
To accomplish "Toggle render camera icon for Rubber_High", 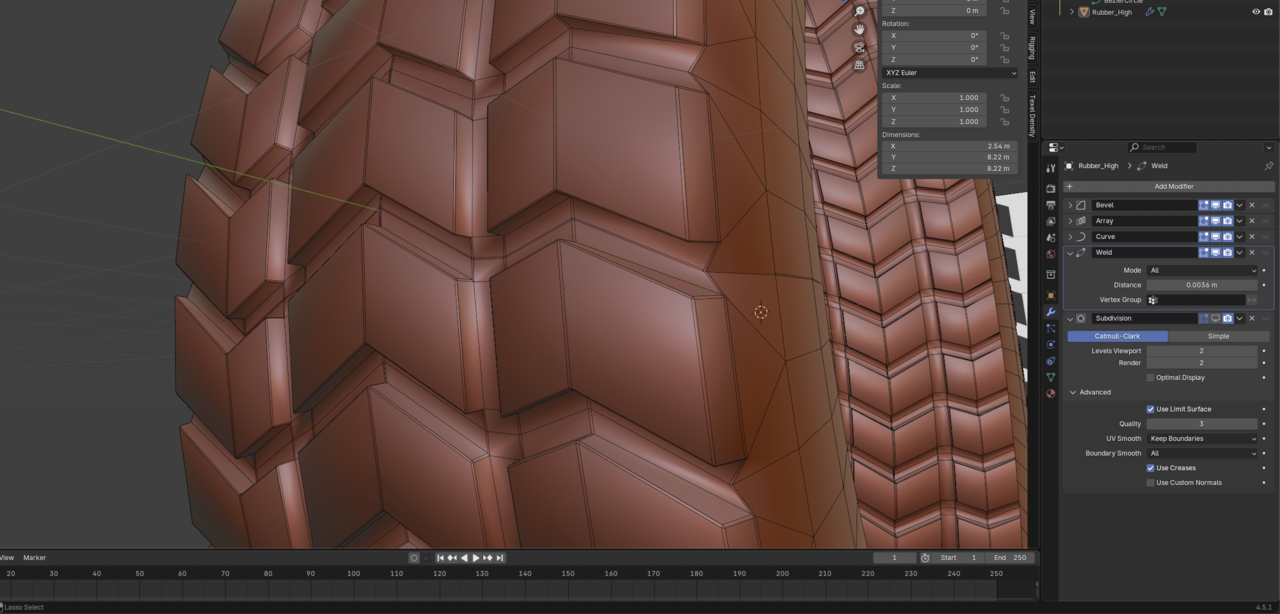I will 1268,12.
